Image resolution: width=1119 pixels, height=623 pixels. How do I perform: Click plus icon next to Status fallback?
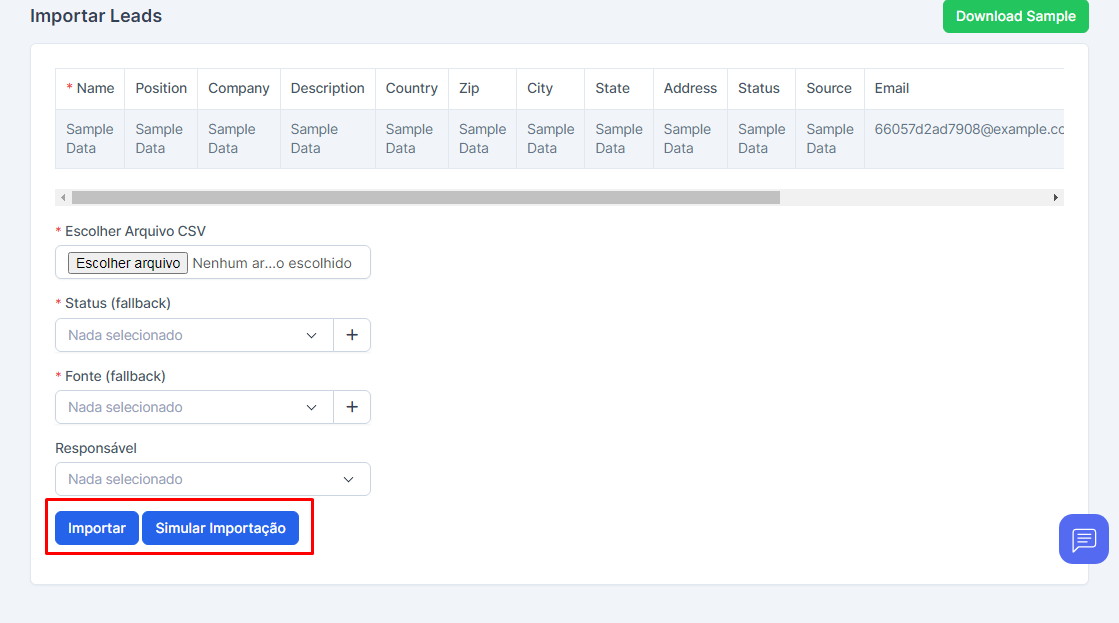pos(352,335)
